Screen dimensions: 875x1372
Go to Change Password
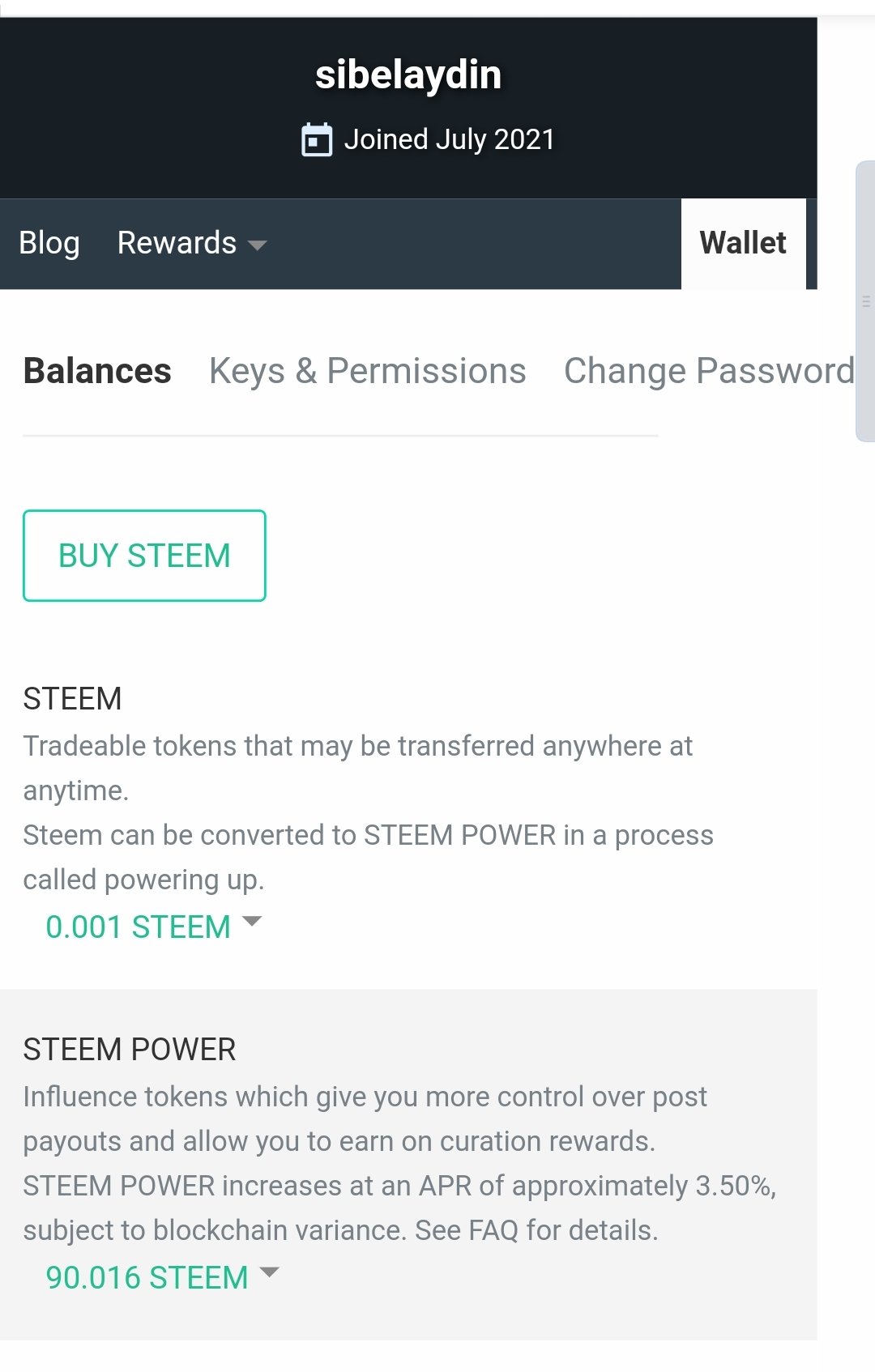coord(709,371)
